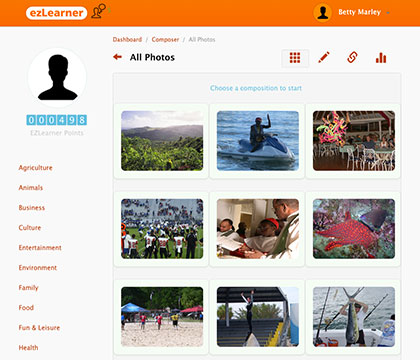The image size is (420, 360).
Task: Pick the red fish underwater photo
Action: 354,229
